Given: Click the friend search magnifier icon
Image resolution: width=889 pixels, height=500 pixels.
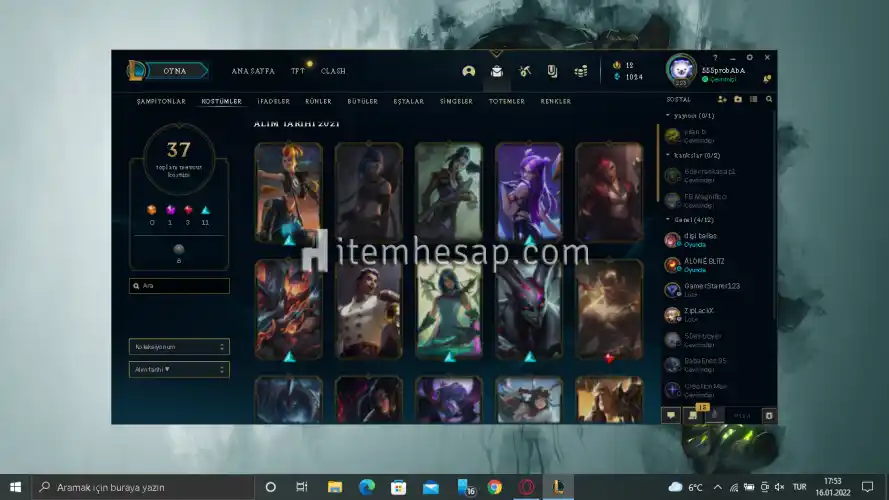Looking at the screenshot, I should point(768,100).
